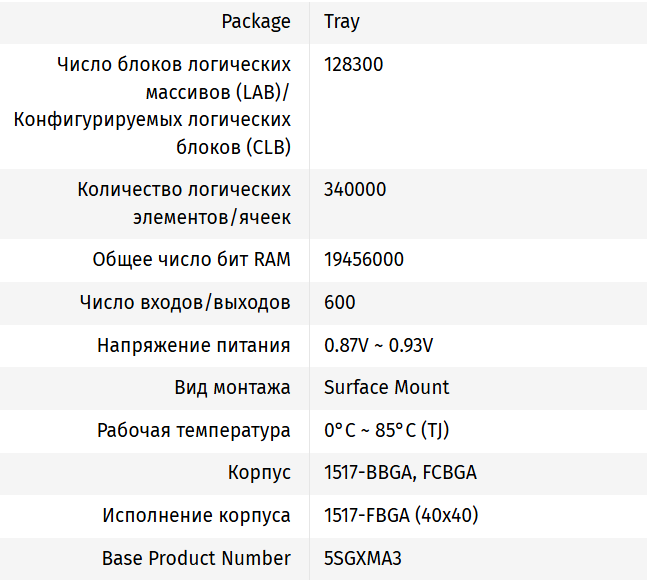Select the 600 inputs/outputs value

point(340,302)
